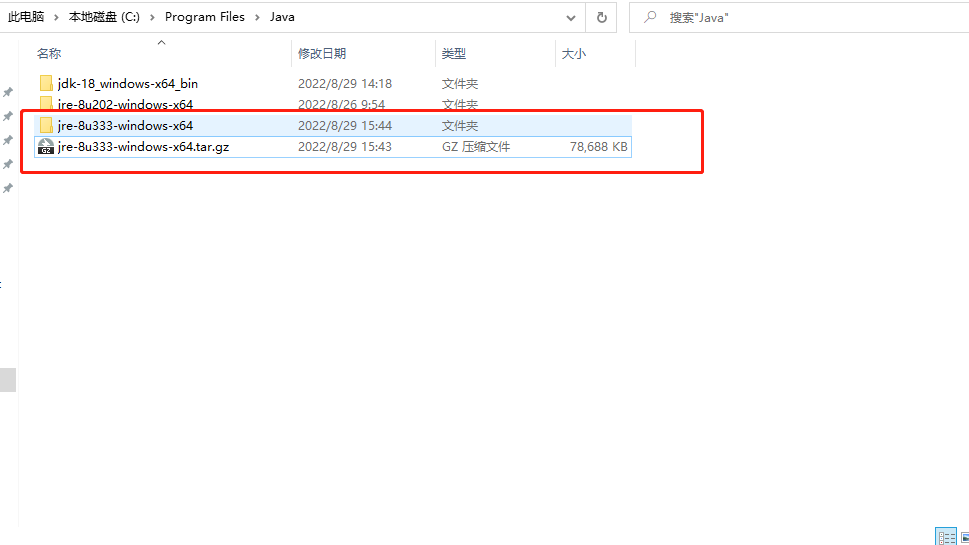Select jre-8u333-windows-x64.tar.gz file name
Viewport: 969px width, 545px height.
tap(143, 146)
